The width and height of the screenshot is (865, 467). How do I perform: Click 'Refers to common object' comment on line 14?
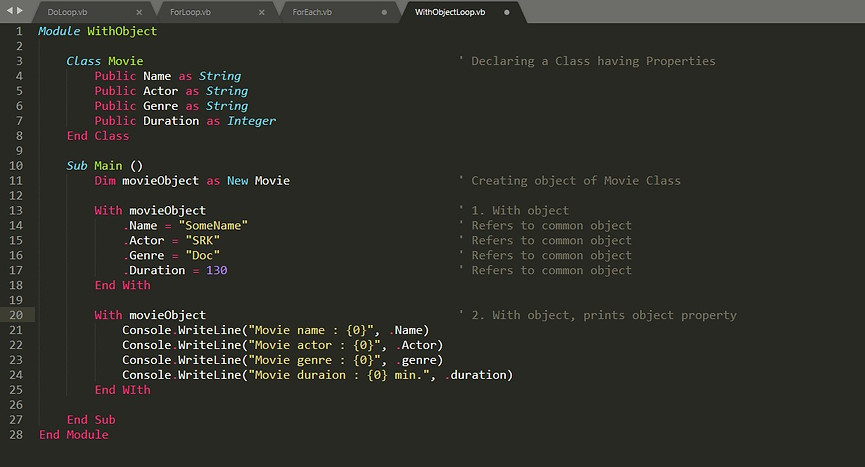[x=545, y=226]
